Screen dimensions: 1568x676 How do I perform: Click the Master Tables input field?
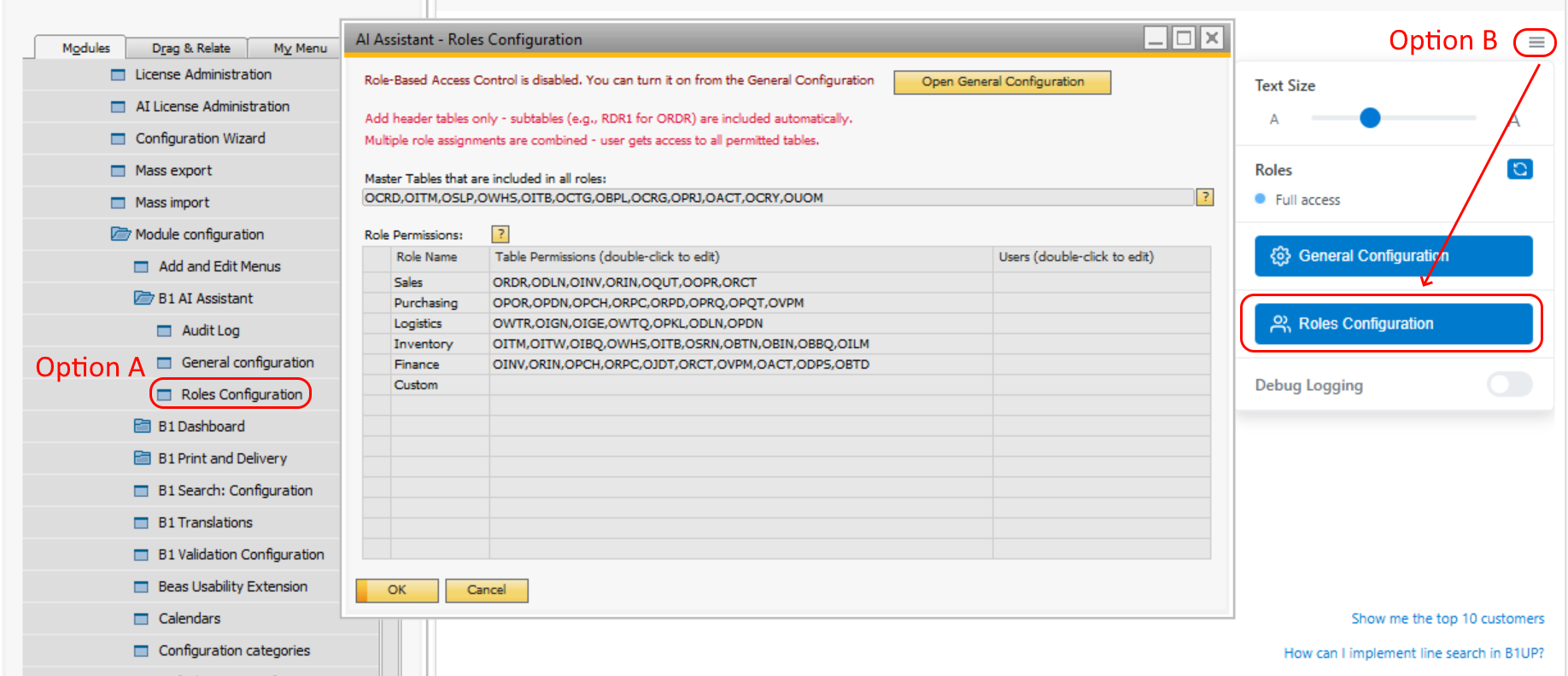[777, 198]
